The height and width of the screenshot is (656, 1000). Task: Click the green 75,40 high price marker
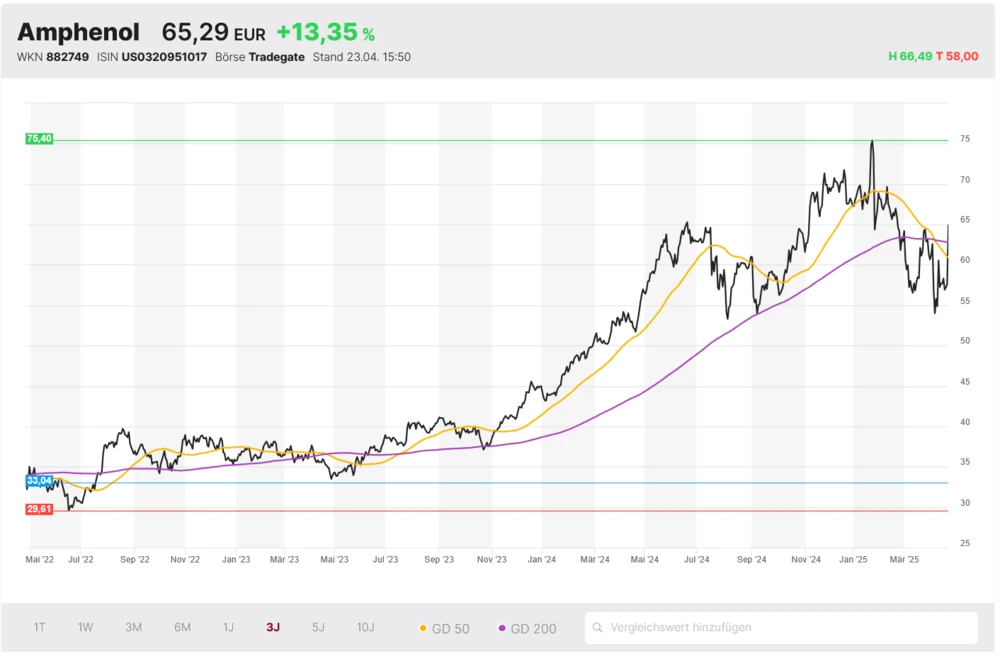tap(39, 139)
